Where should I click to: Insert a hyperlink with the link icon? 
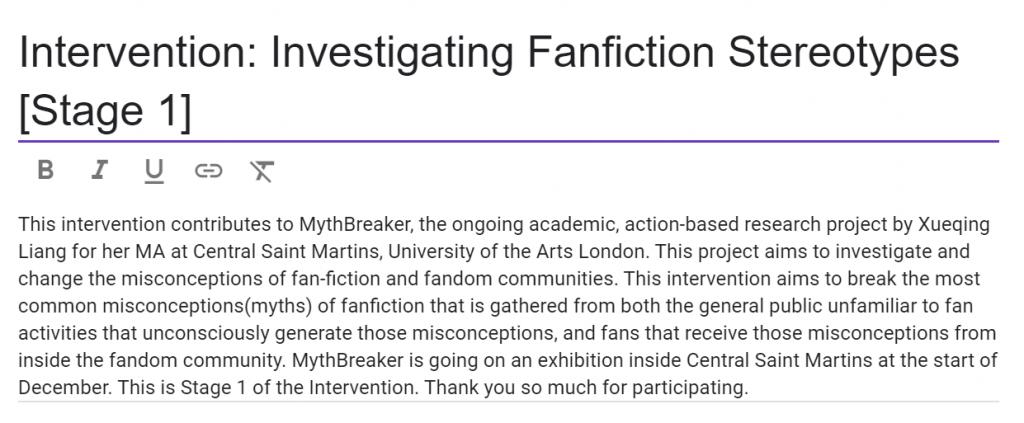pyautogui.click(x=208, y=171)
